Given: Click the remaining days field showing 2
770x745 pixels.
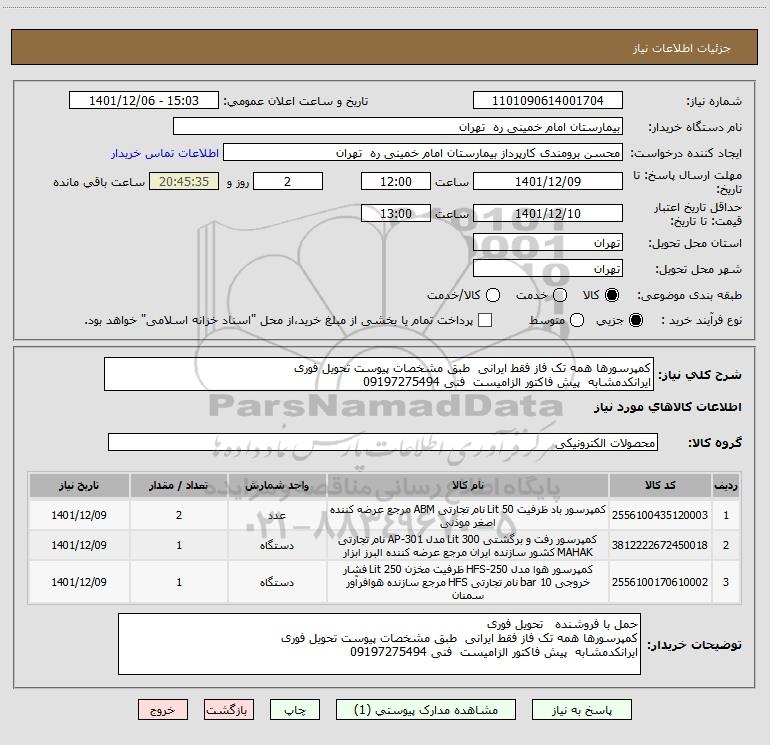Looking at the screenshot, I should pos(288,181).
